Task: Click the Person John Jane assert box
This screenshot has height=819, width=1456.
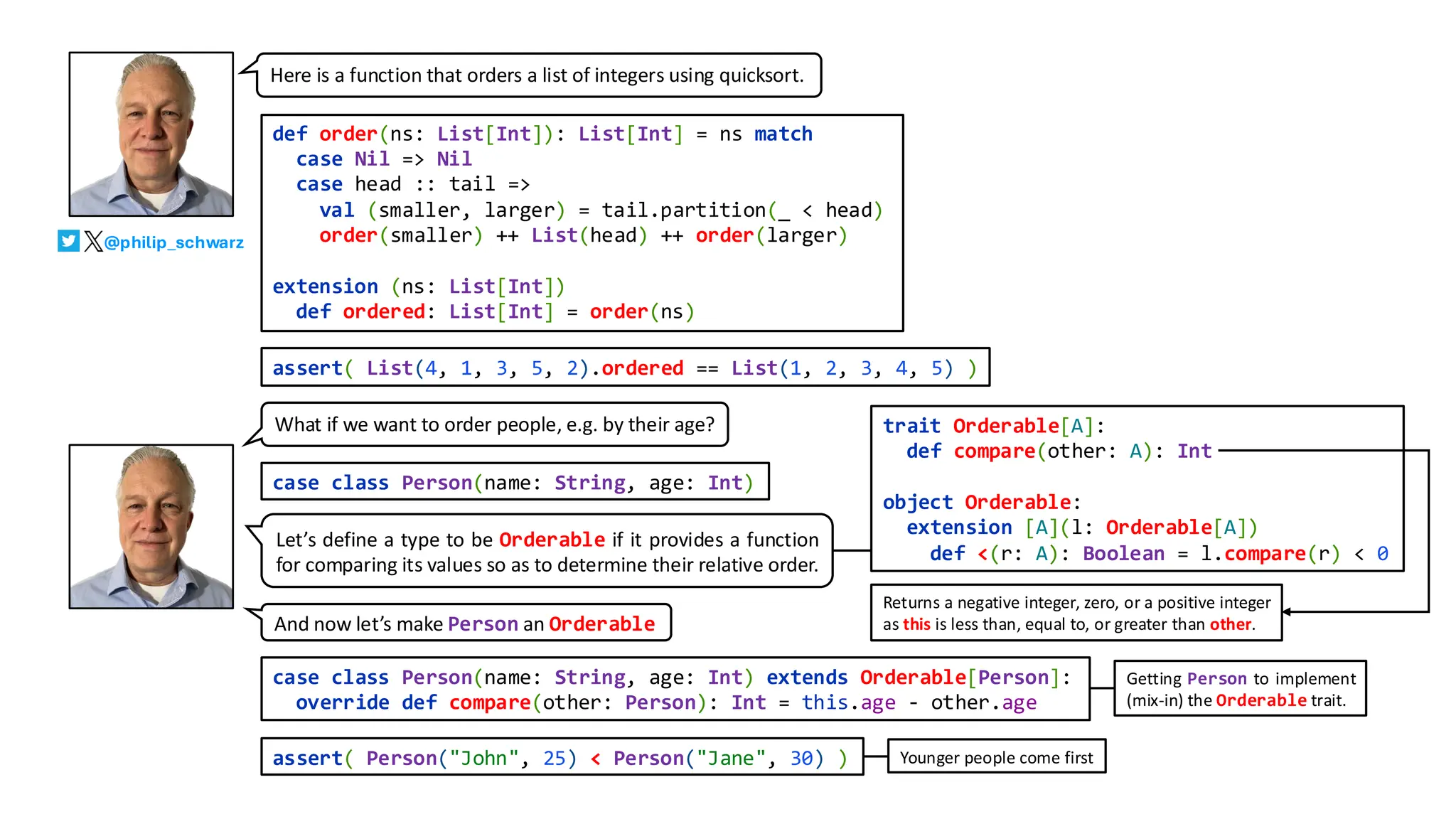Action: 562,757
